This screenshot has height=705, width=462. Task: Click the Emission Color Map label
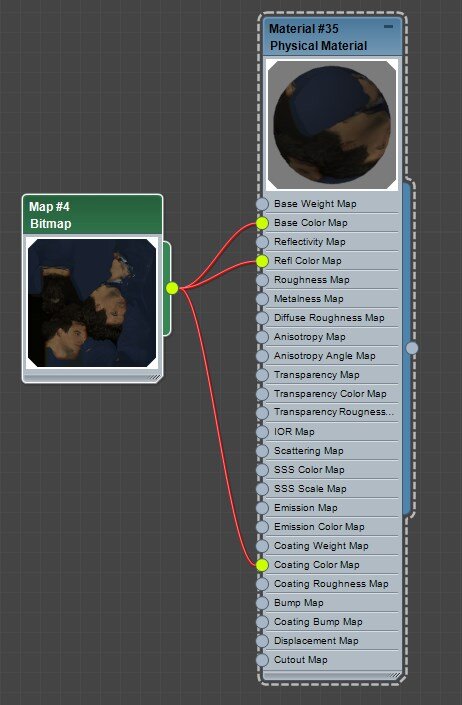pyautogui.click(x=319, y=527)
